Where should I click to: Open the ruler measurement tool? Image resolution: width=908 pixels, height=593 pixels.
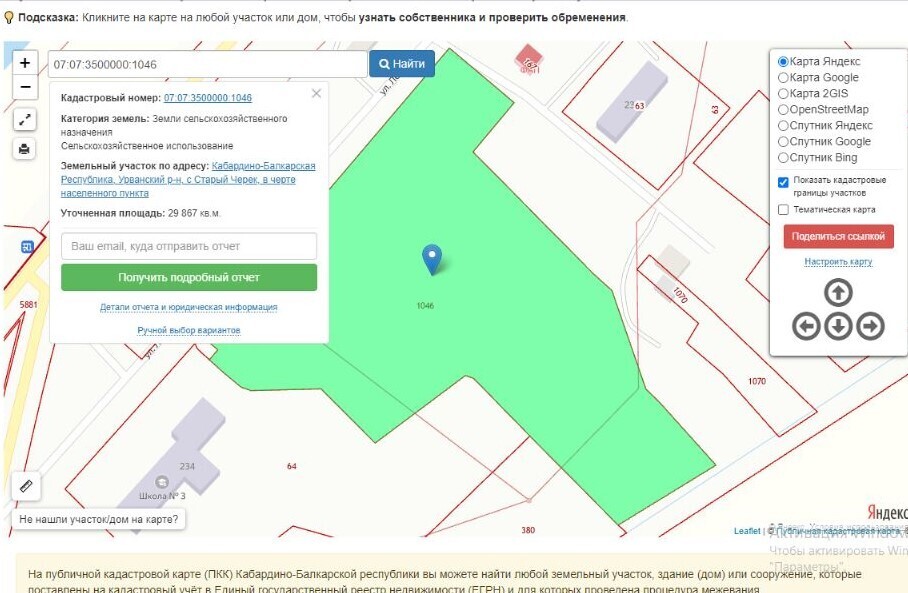coord(26,486)
